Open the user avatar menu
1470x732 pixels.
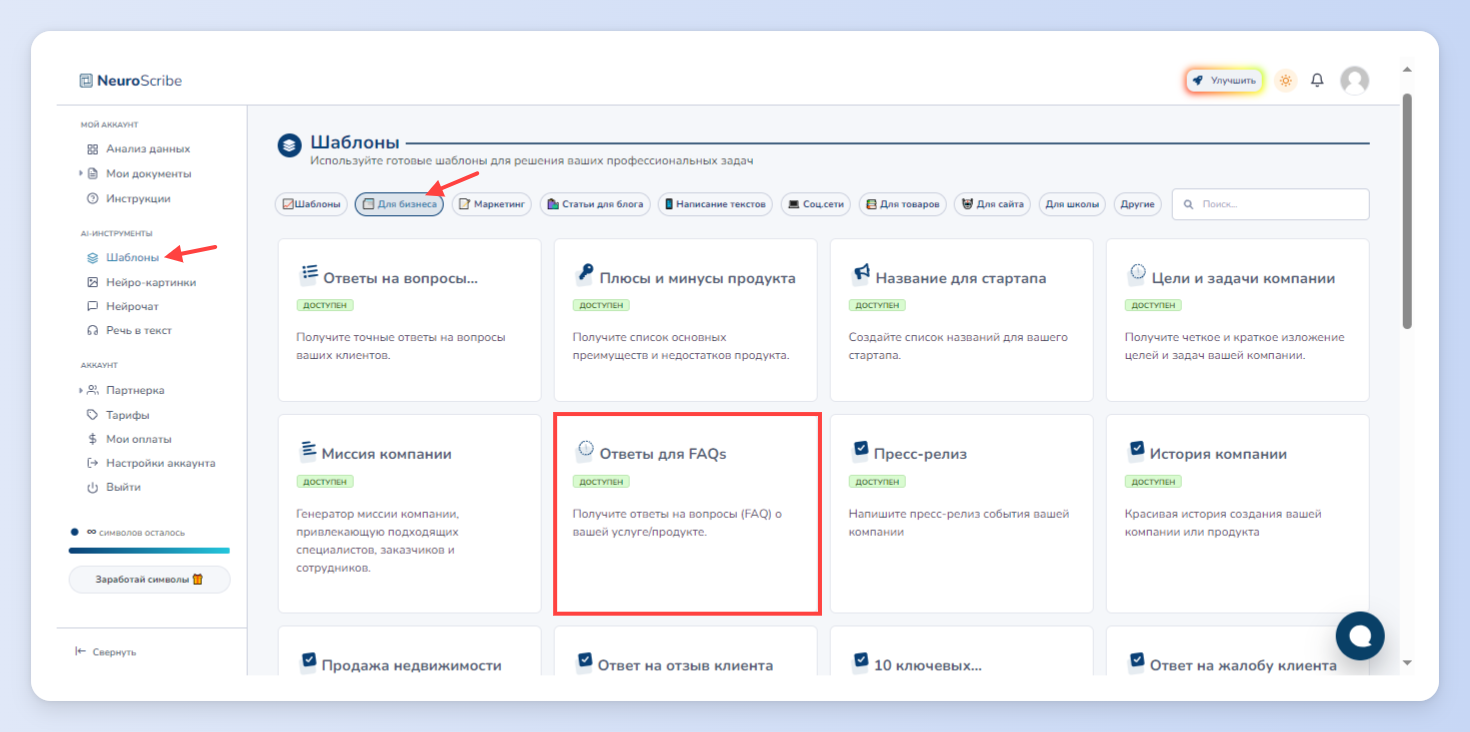tap(1354, 80)
